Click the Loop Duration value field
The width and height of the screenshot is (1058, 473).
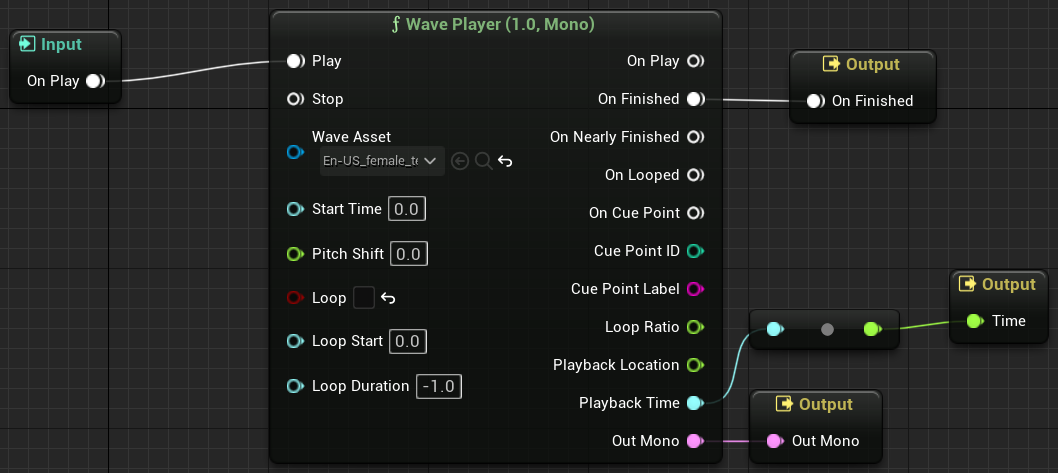(439, 386)
